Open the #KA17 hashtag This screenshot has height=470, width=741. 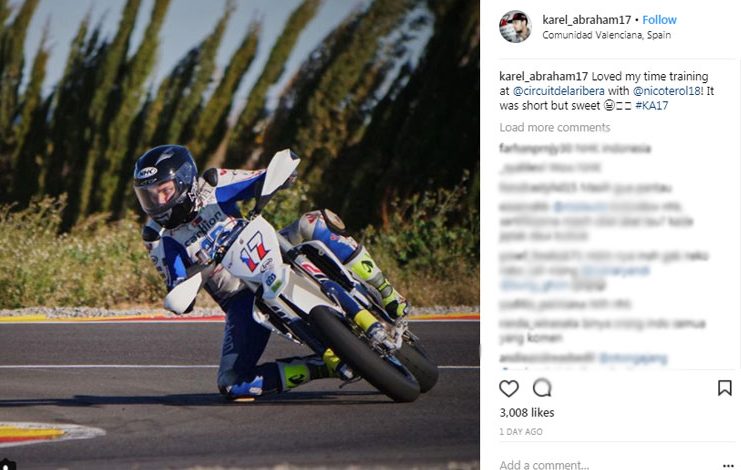tap(652, 105)
